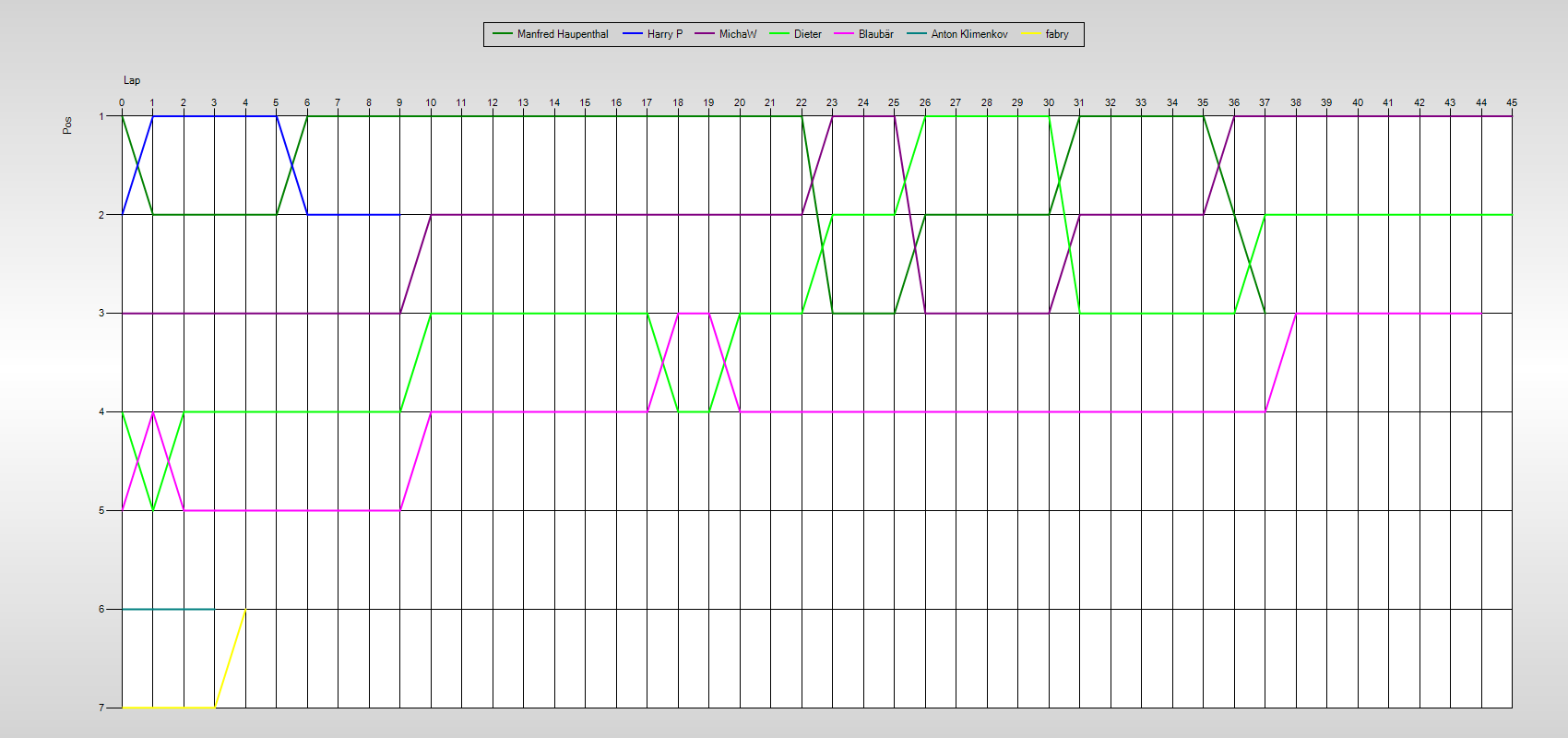Click lap 17 label on the axis
The height and width of the screenshot is (738, 1568).
point(647,102)
